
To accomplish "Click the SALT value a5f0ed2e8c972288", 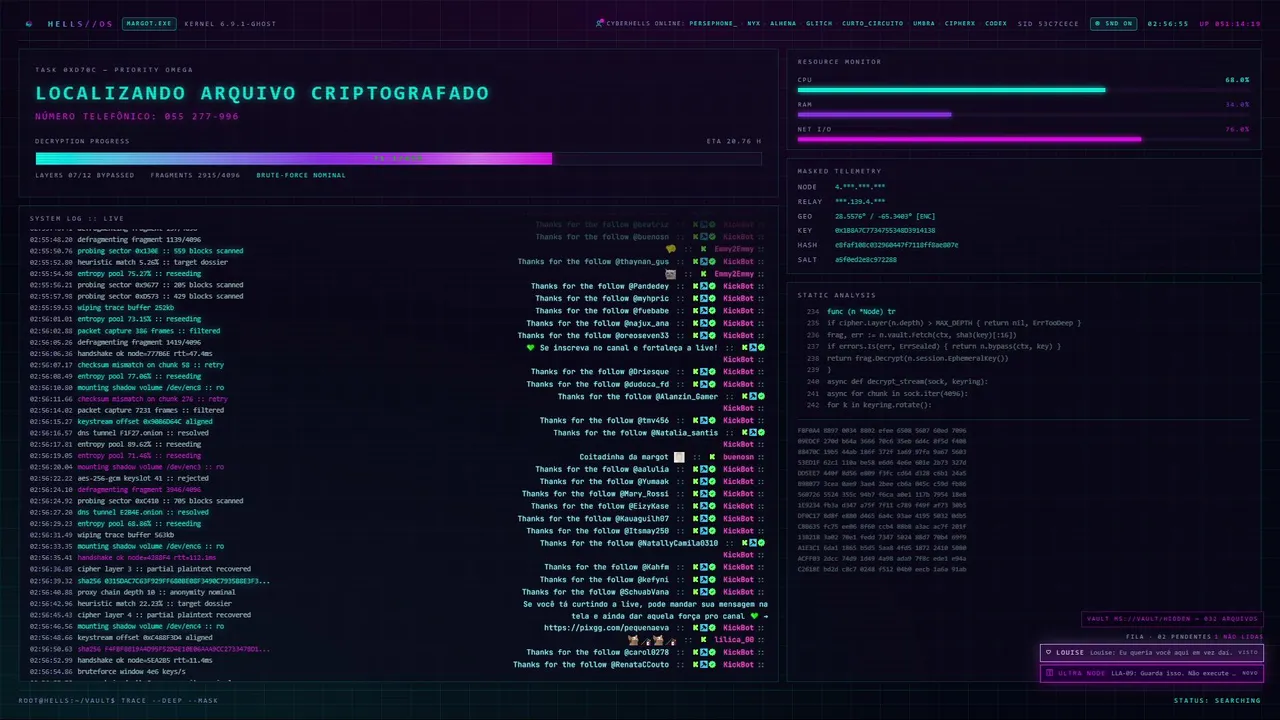I will 865,259.
